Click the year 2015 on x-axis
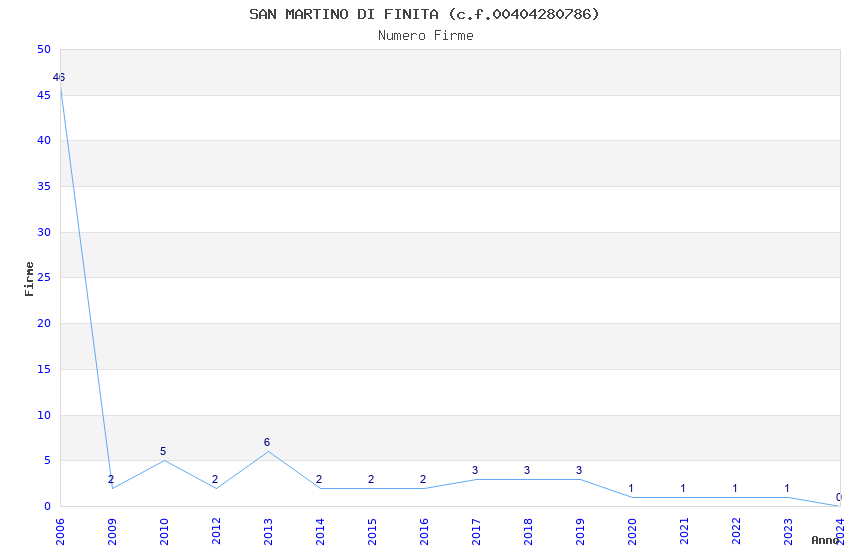The width and height of the screenshot is (850, 550). (372, 531)
